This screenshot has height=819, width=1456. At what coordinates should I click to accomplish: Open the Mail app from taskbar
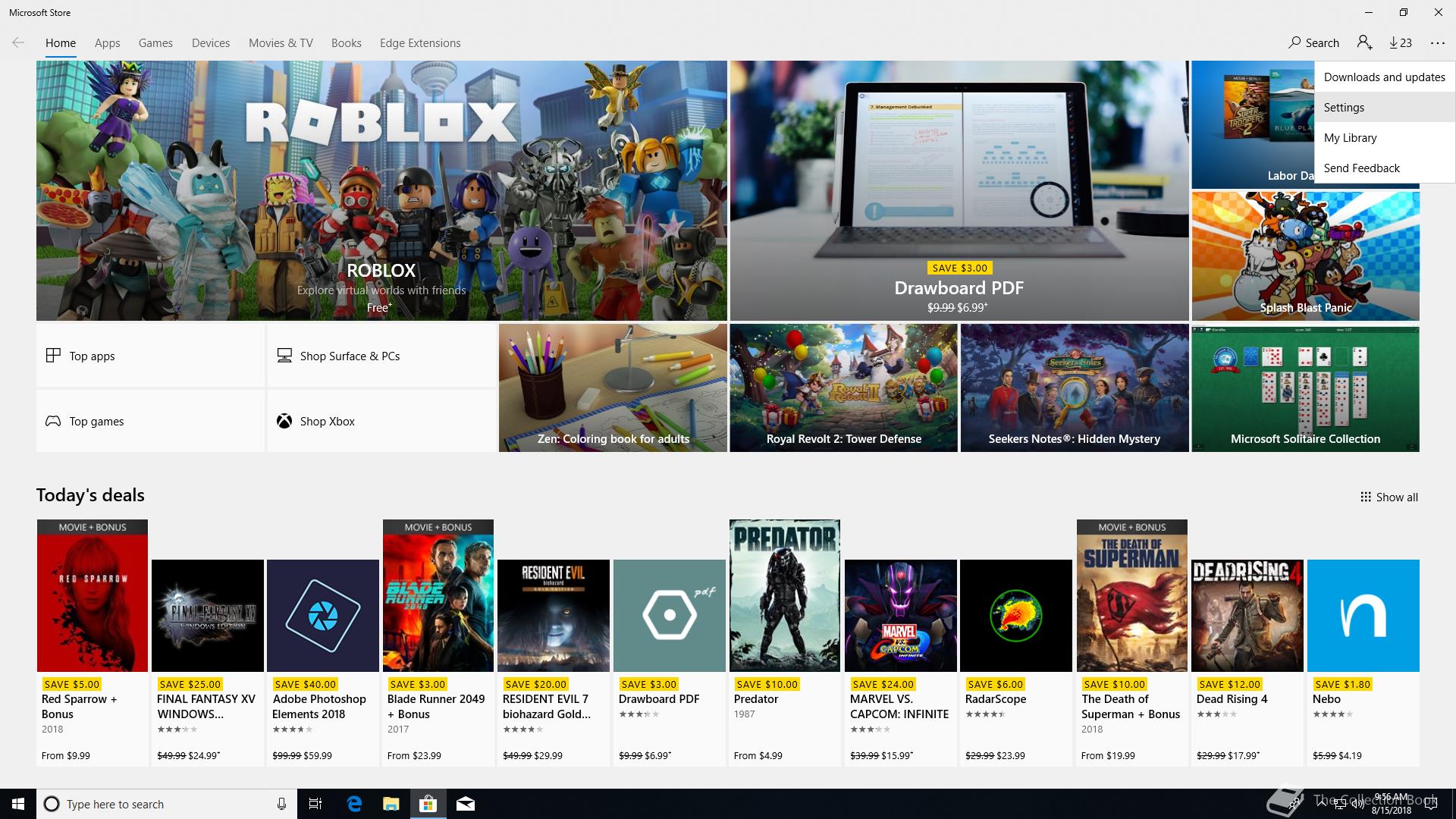pyautogui.click(x=466, y=804)
